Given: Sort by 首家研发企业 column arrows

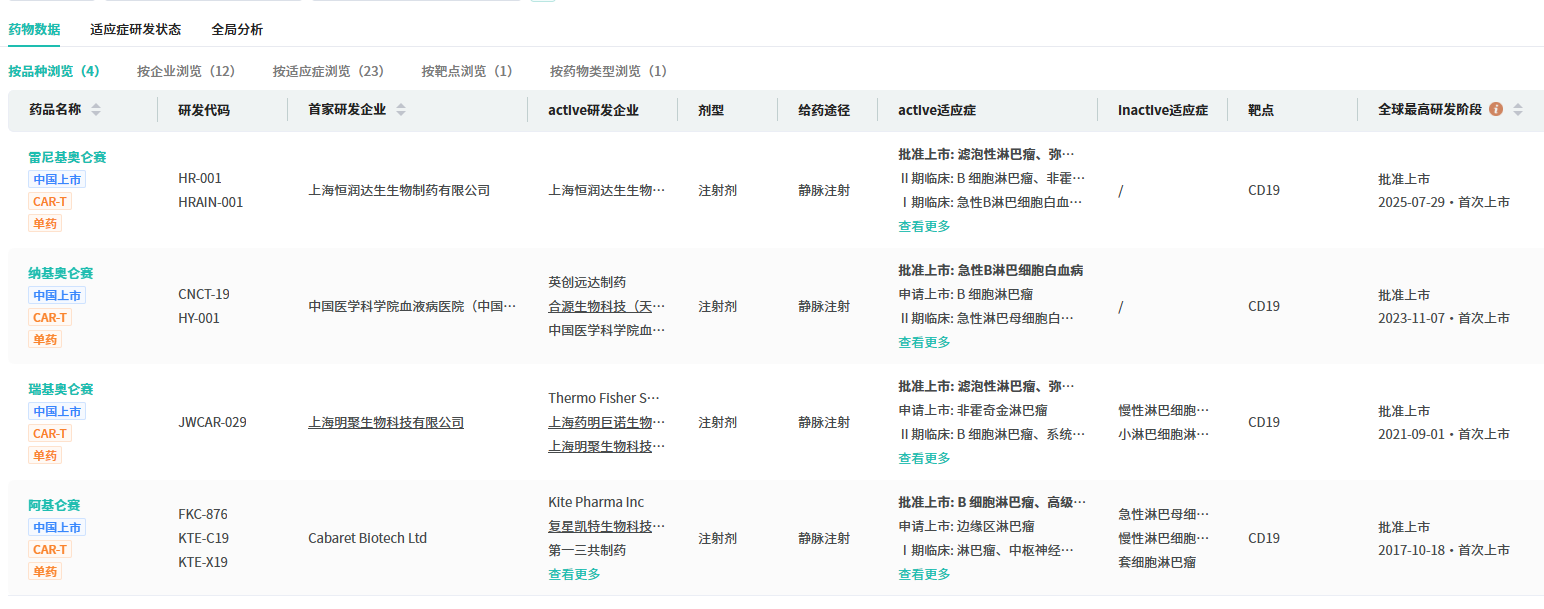Looking at the screenshot, I should pyautogui.click(x=401, y=110).
